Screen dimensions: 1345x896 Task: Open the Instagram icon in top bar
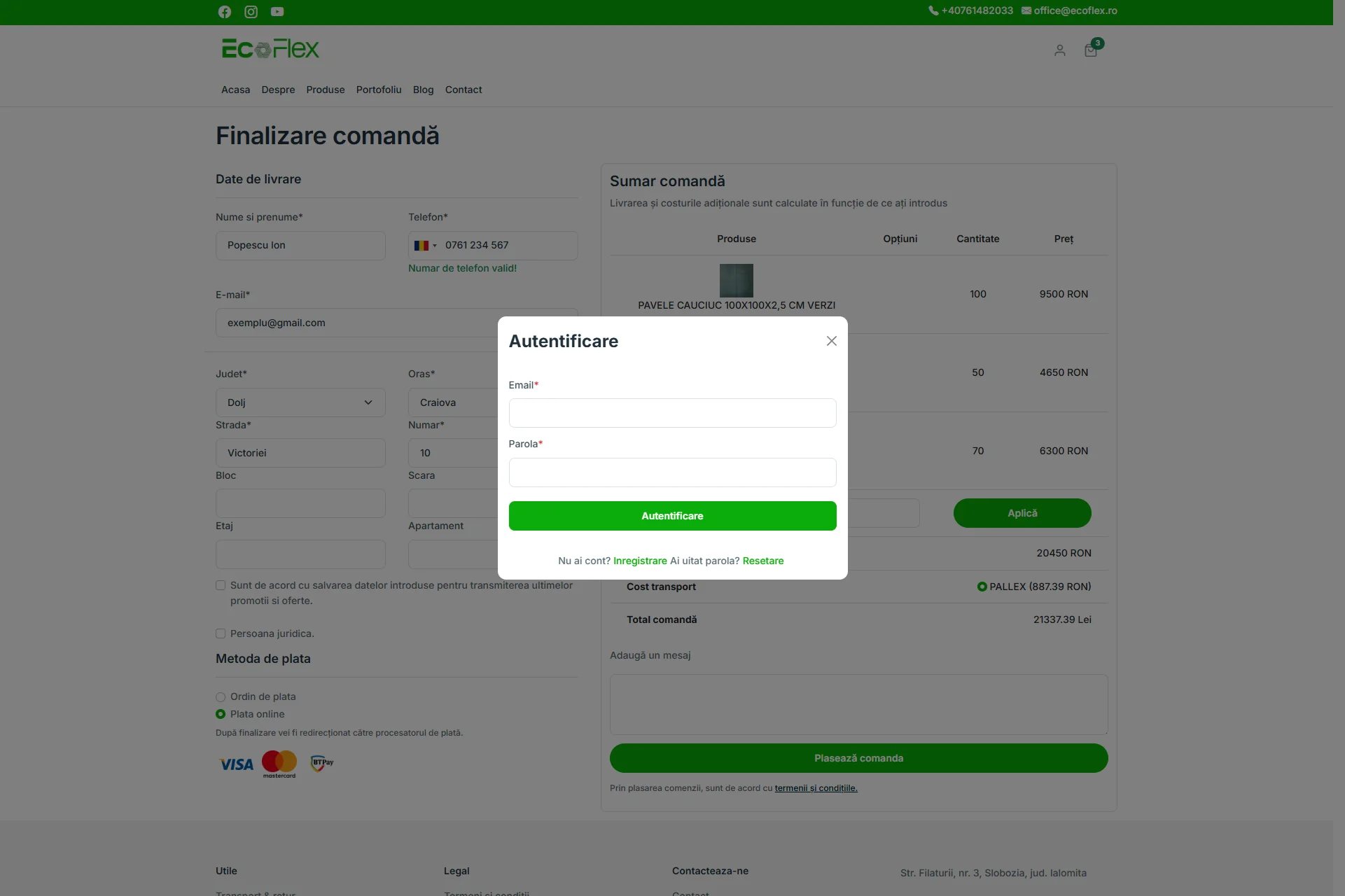click(x=251, y=12)
